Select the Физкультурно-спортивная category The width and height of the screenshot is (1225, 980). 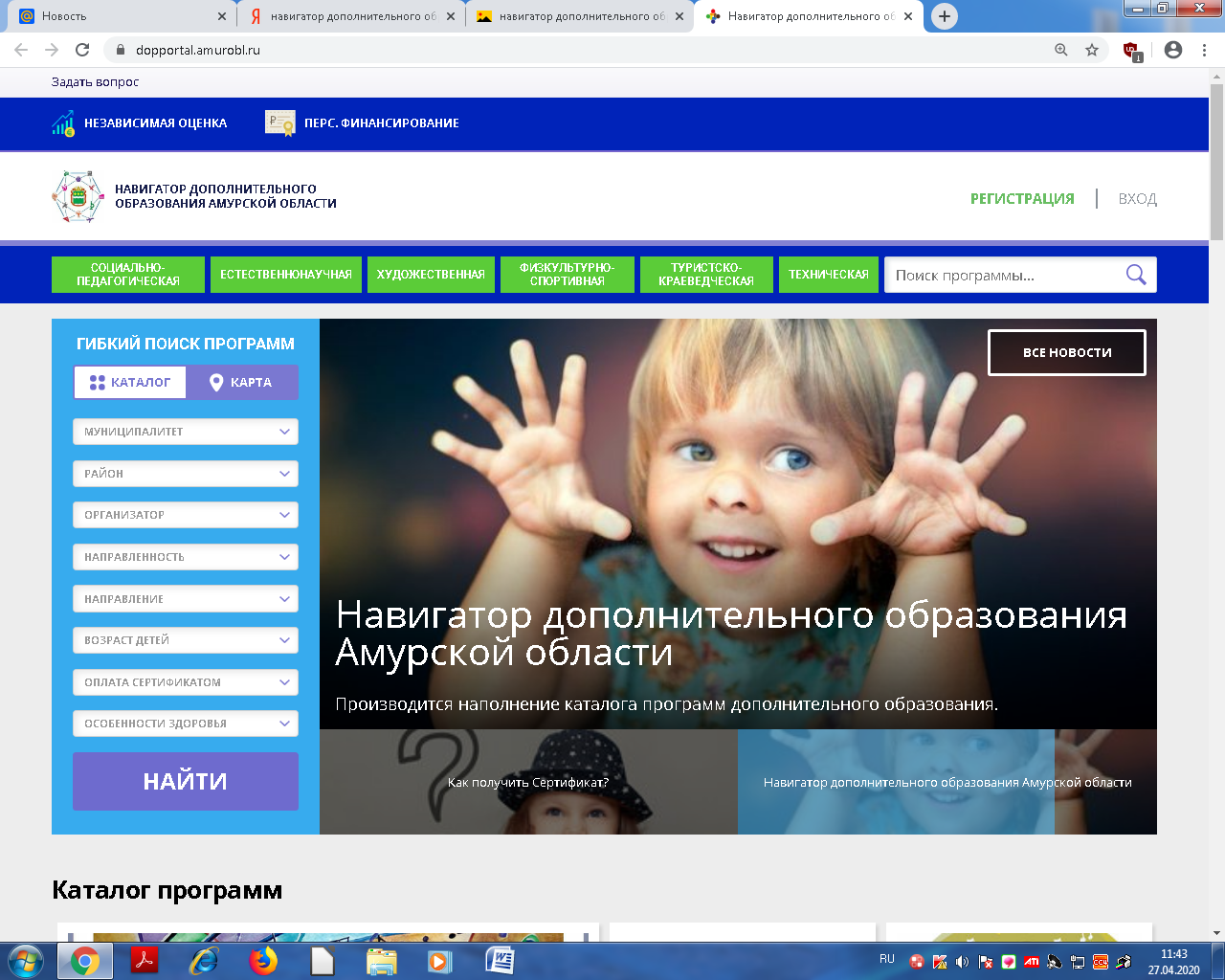click(x=568, y=275)
